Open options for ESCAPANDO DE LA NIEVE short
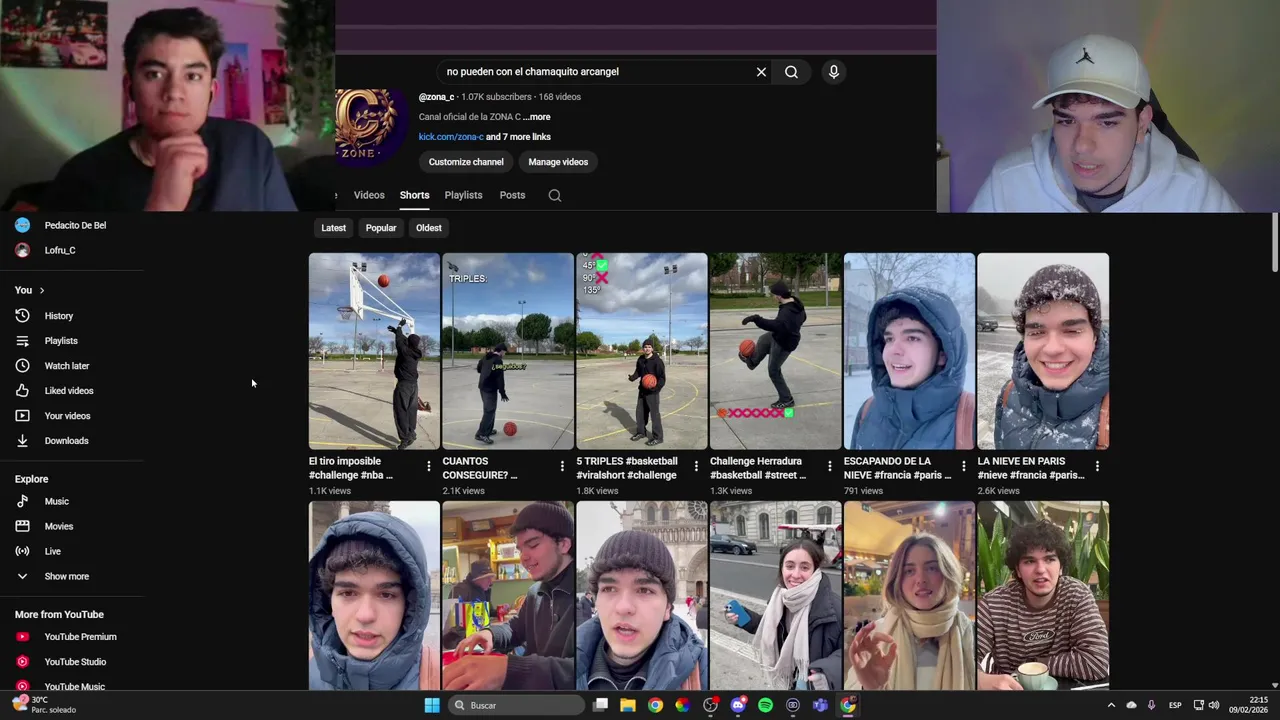This screenshot has width=1280, height=720. click(x=963, y=467)
